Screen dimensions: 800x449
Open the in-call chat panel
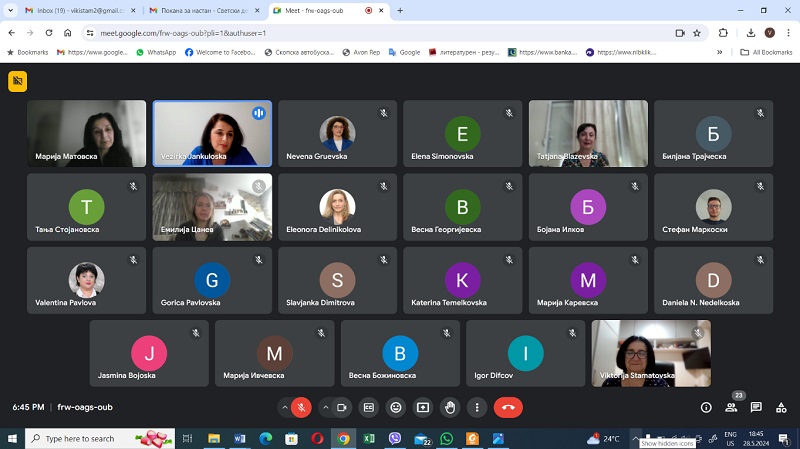(x=756, y=407)
